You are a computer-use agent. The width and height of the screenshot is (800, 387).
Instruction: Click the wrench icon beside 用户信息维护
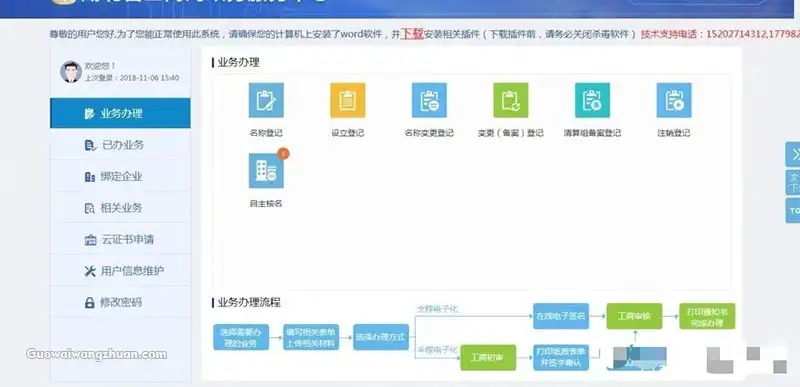click(x=90, y=271)
